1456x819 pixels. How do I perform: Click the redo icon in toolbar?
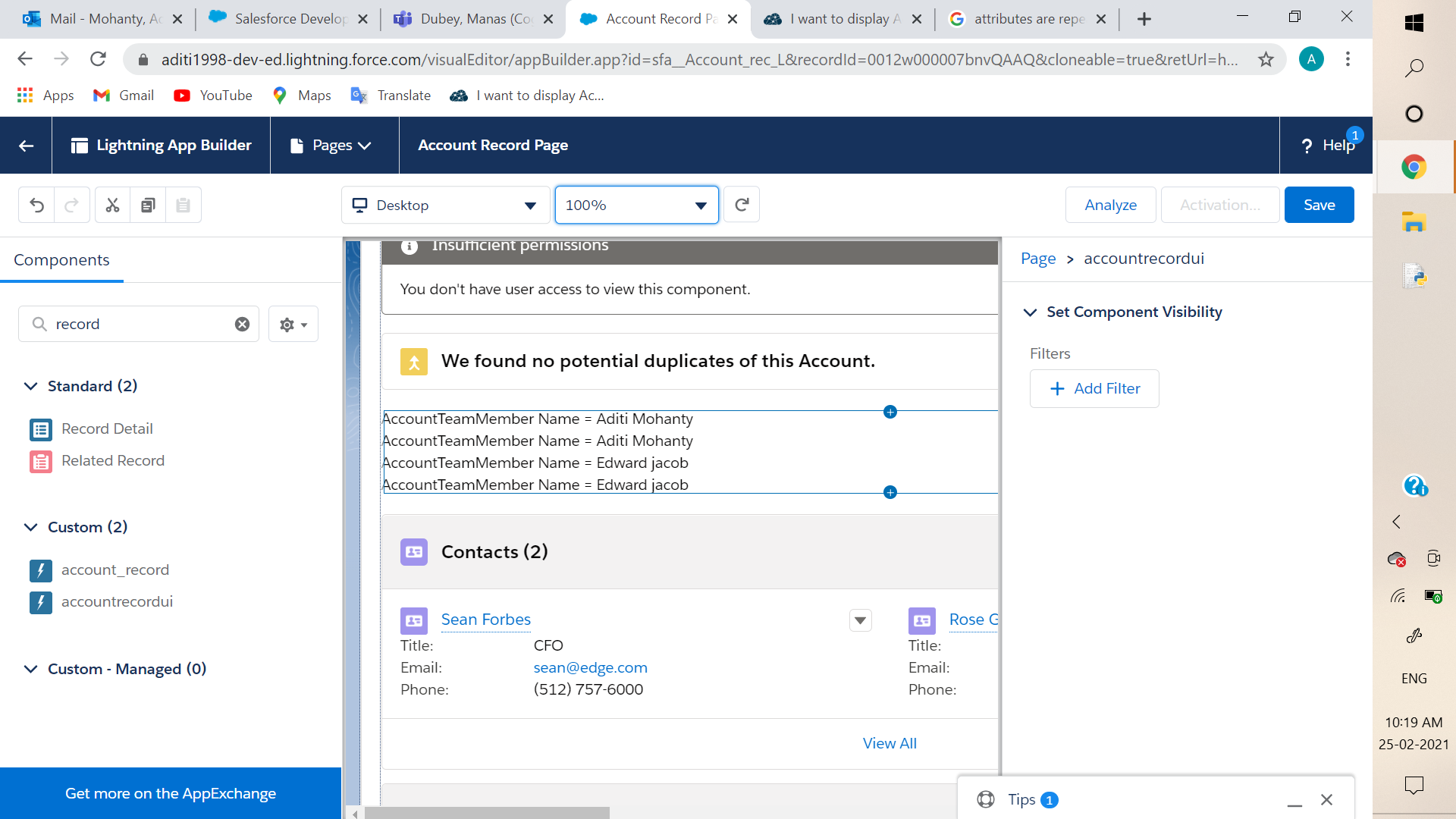71,205
